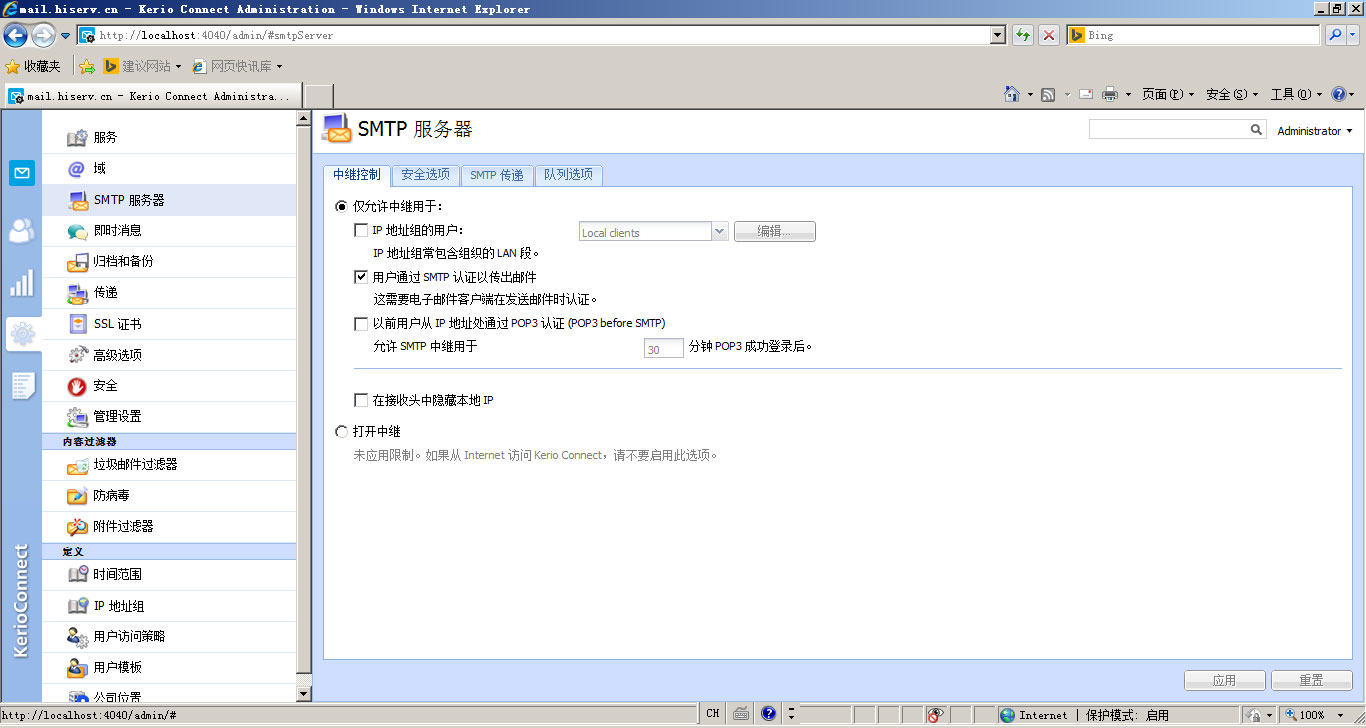Open the 垃圾邮件过滤器 spam filter icon
Viewport: 1366px width, 728px height.
coord(77,465)
